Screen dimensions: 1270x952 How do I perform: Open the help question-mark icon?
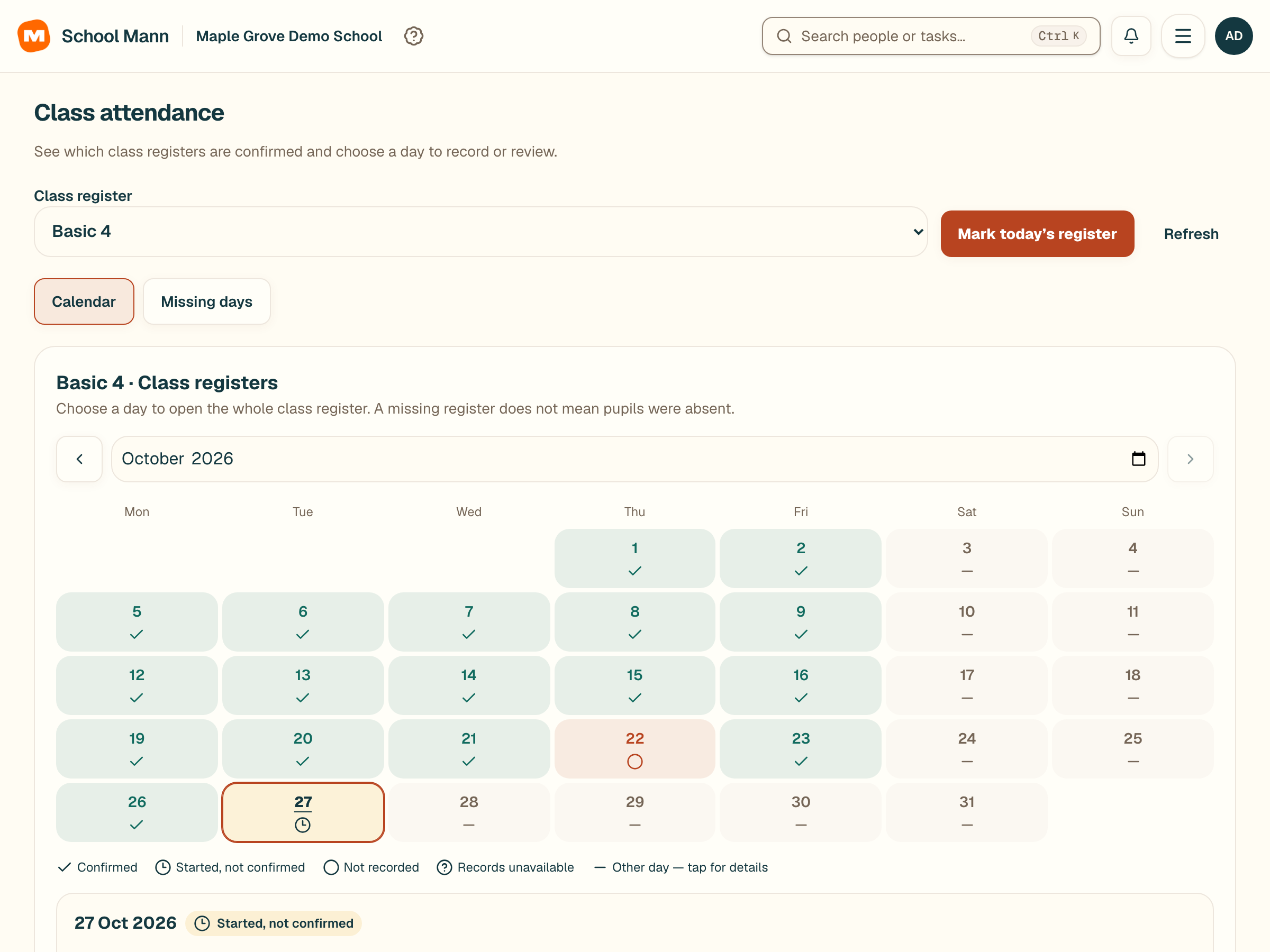[413, 36]
